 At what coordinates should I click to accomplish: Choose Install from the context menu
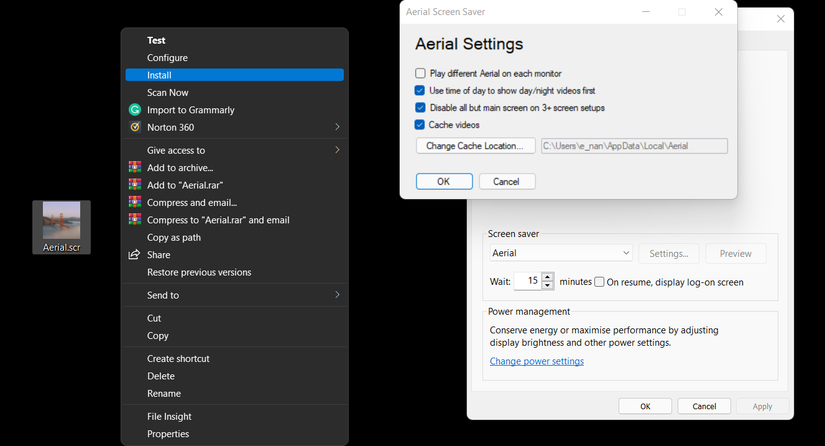235,75
